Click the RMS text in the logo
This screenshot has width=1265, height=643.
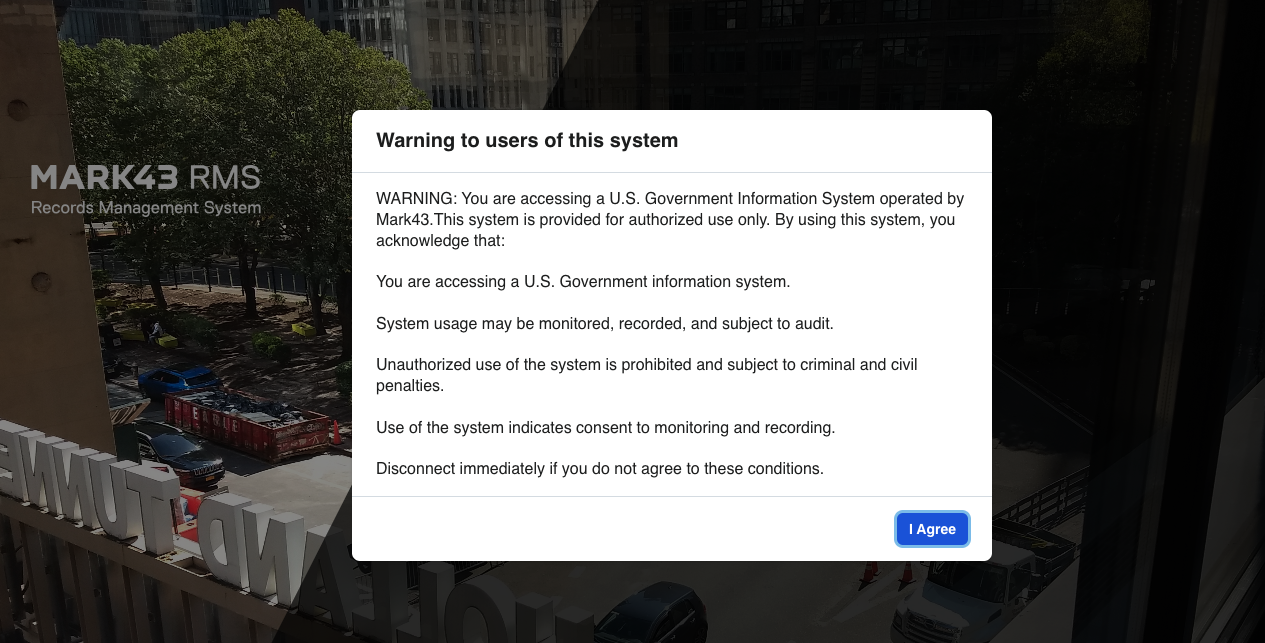[224, 178]
